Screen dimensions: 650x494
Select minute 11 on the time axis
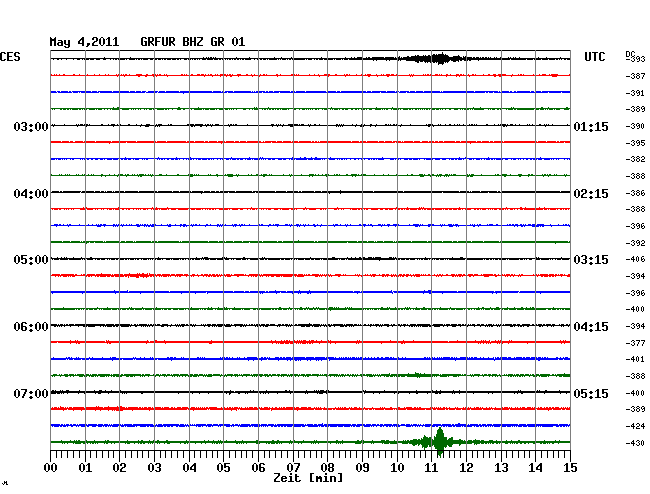click(x=432, y=468)
